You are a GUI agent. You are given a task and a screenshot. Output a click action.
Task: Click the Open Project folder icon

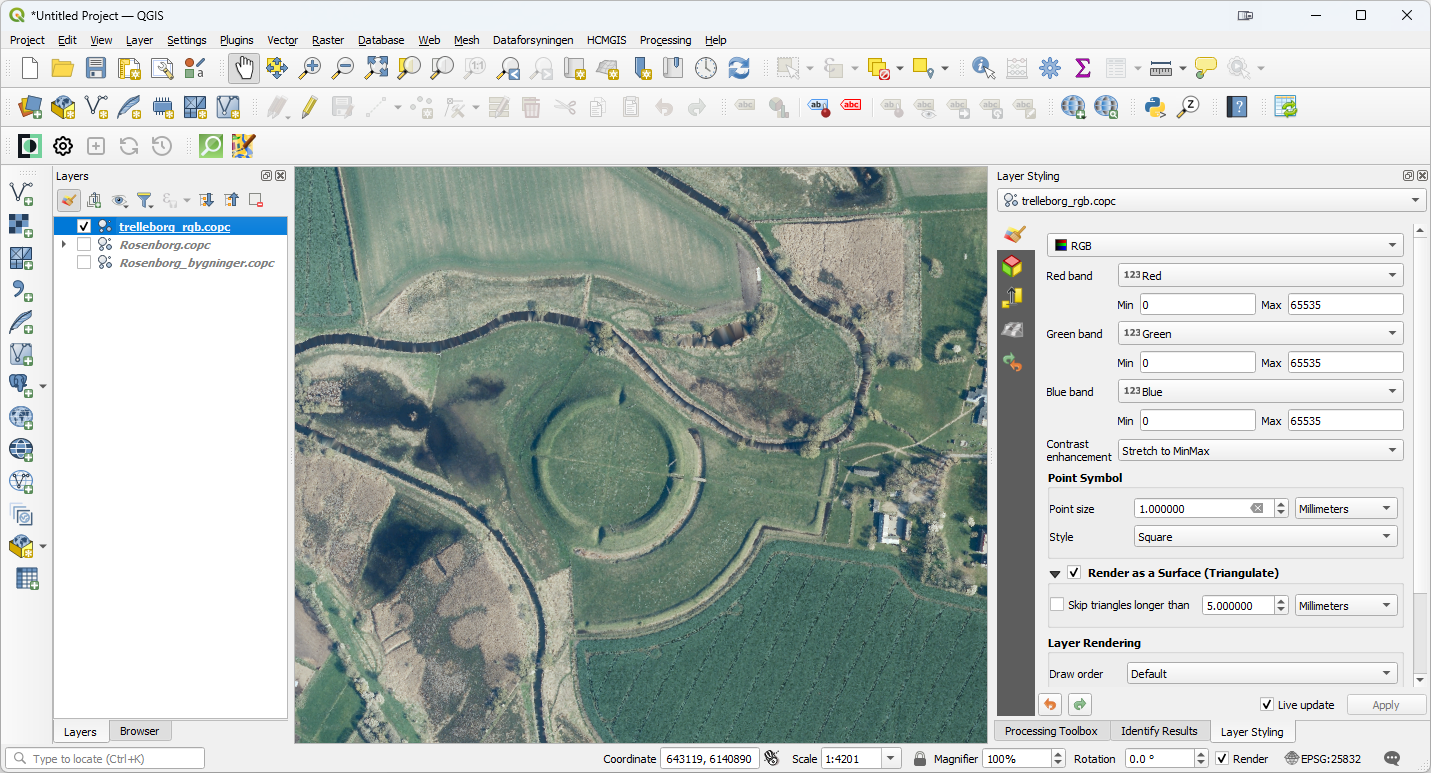[63, 68]
